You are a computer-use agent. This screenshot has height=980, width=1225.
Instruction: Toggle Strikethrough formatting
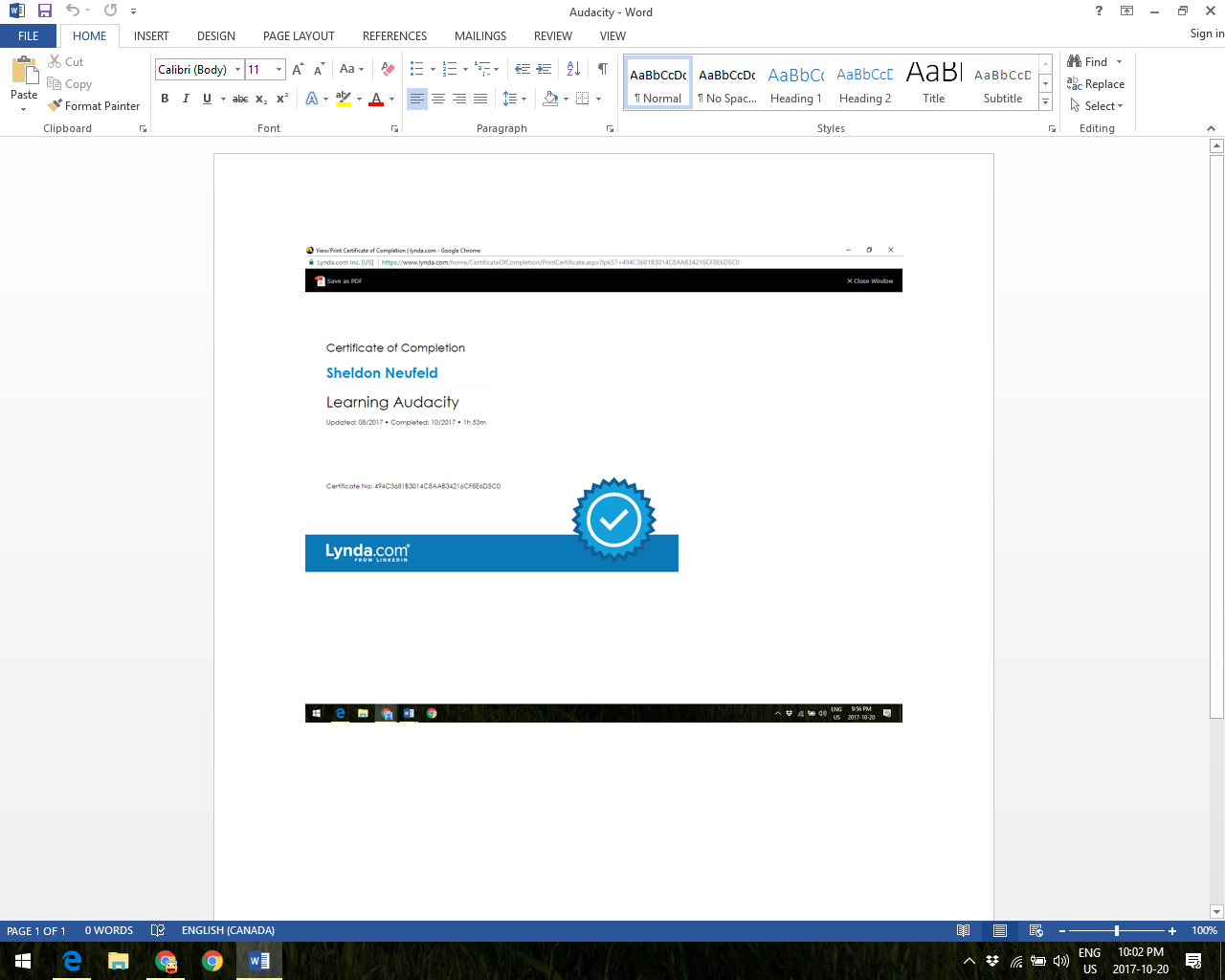coord(240,99)
